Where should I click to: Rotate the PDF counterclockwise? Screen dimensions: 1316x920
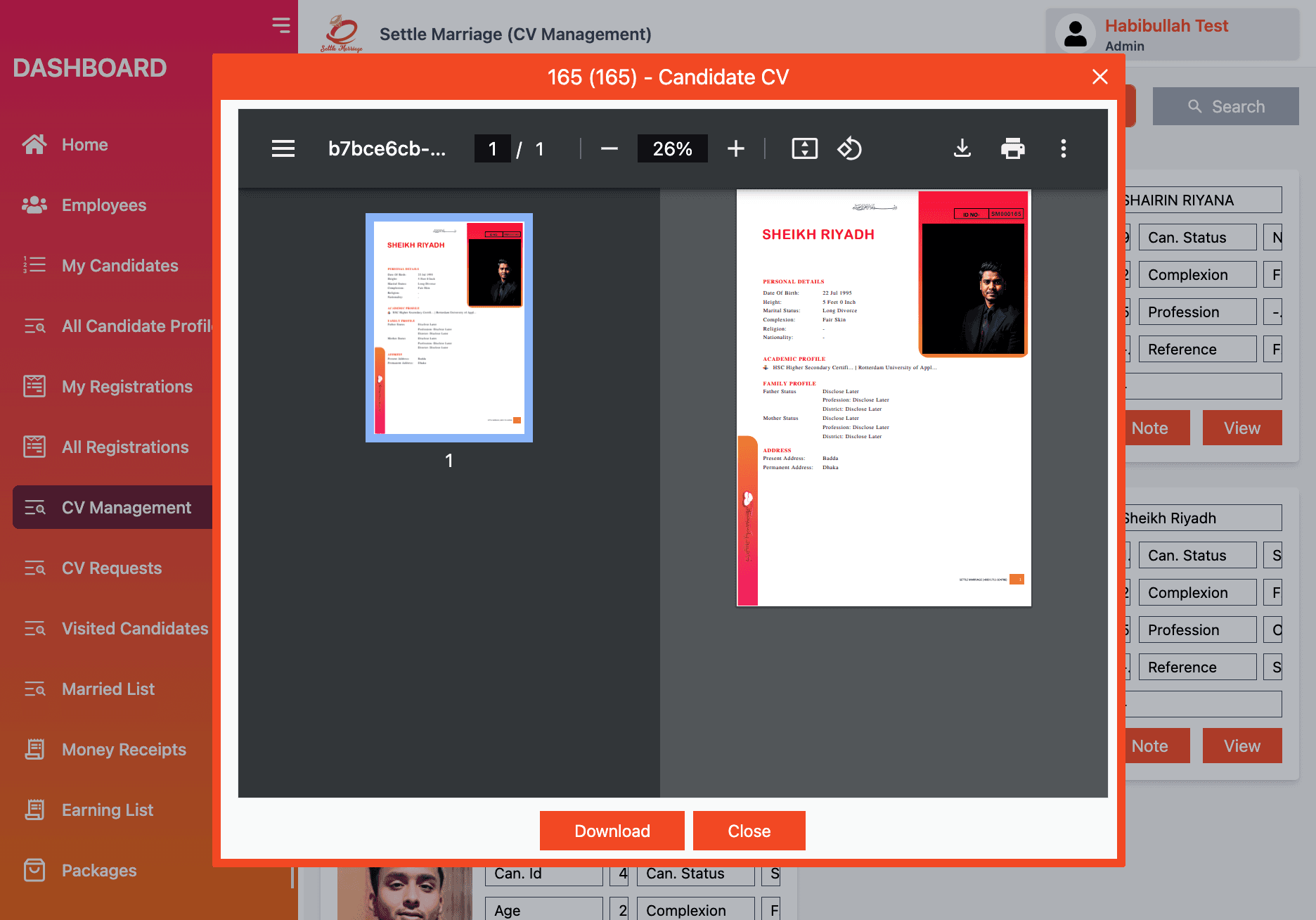click(849, 148)
